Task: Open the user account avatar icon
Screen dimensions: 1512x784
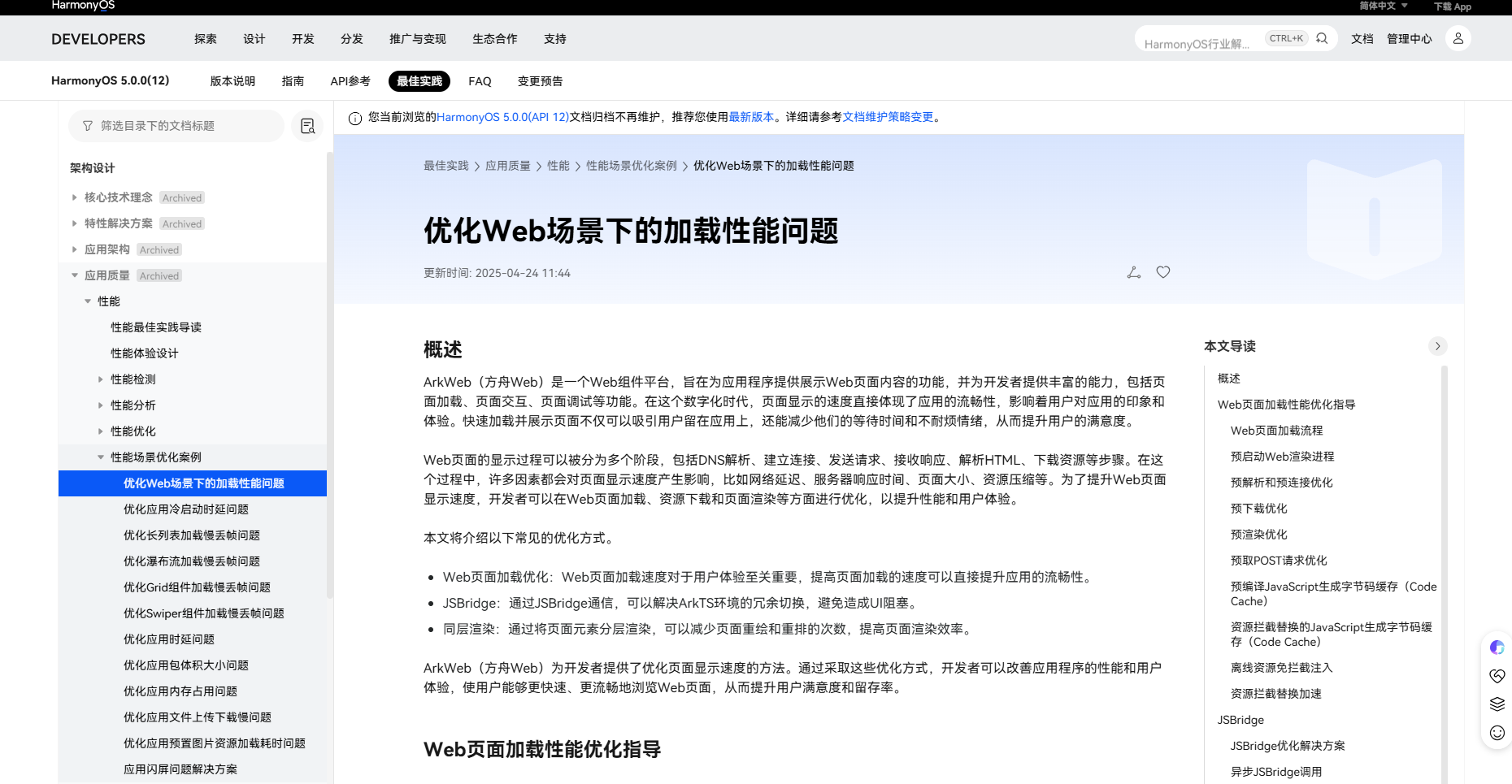Action: tap(1458, 38)
